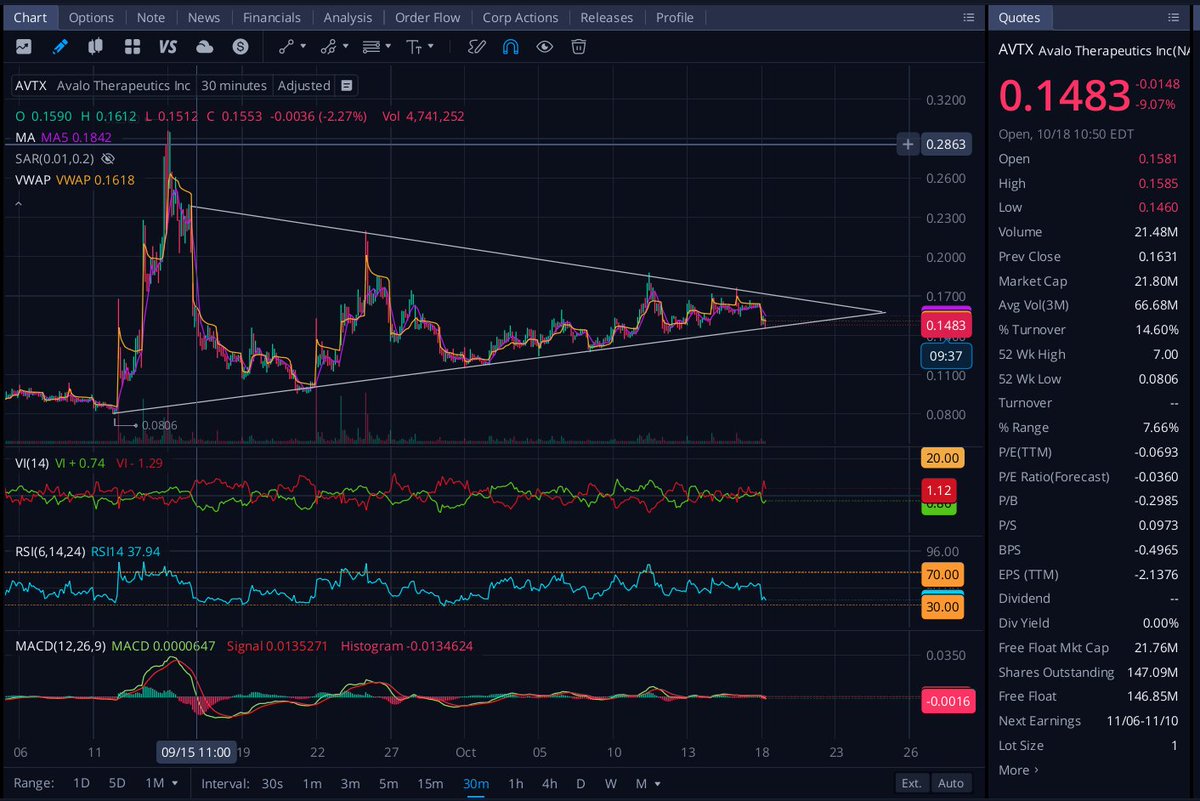Switch to the Options tab
Screen dimensions: 1200x801
[91, 17]
